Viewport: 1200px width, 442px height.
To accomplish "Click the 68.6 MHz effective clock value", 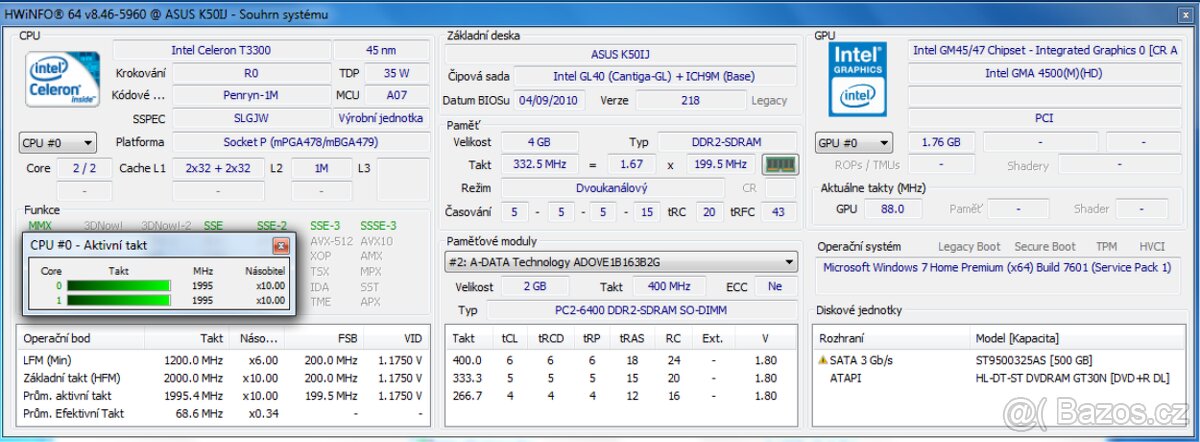I will (200, 413).
